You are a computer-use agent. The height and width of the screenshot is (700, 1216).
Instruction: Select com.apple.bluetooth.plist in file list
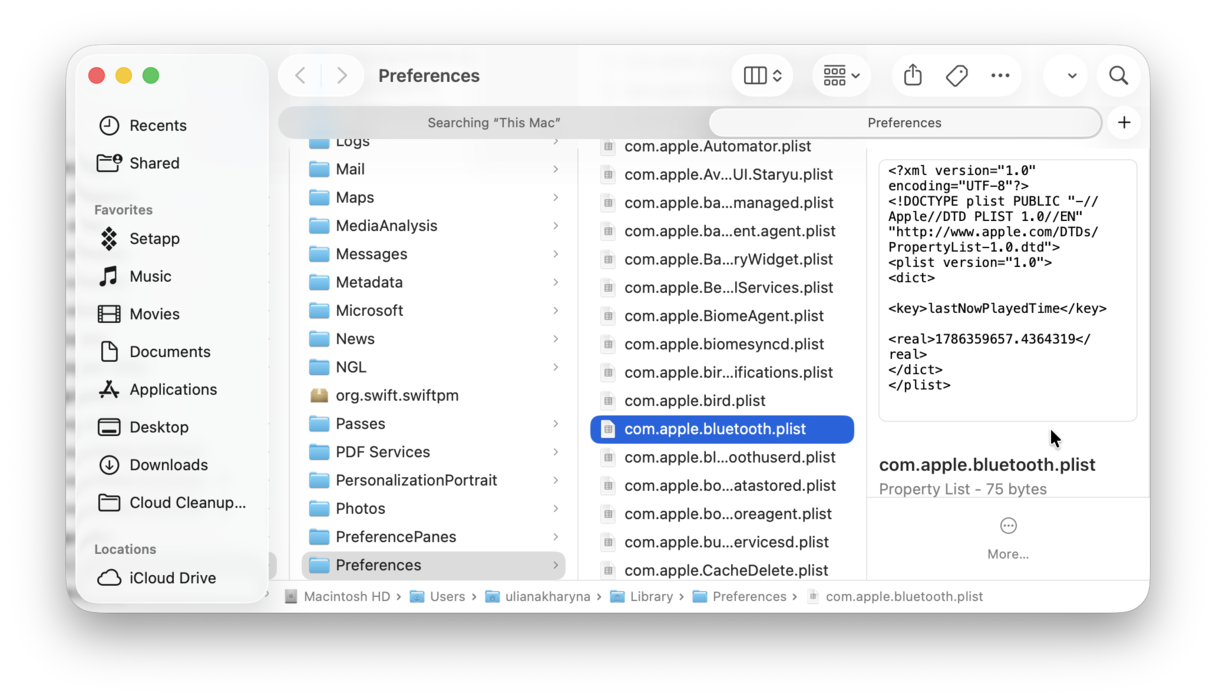[722, 429]
